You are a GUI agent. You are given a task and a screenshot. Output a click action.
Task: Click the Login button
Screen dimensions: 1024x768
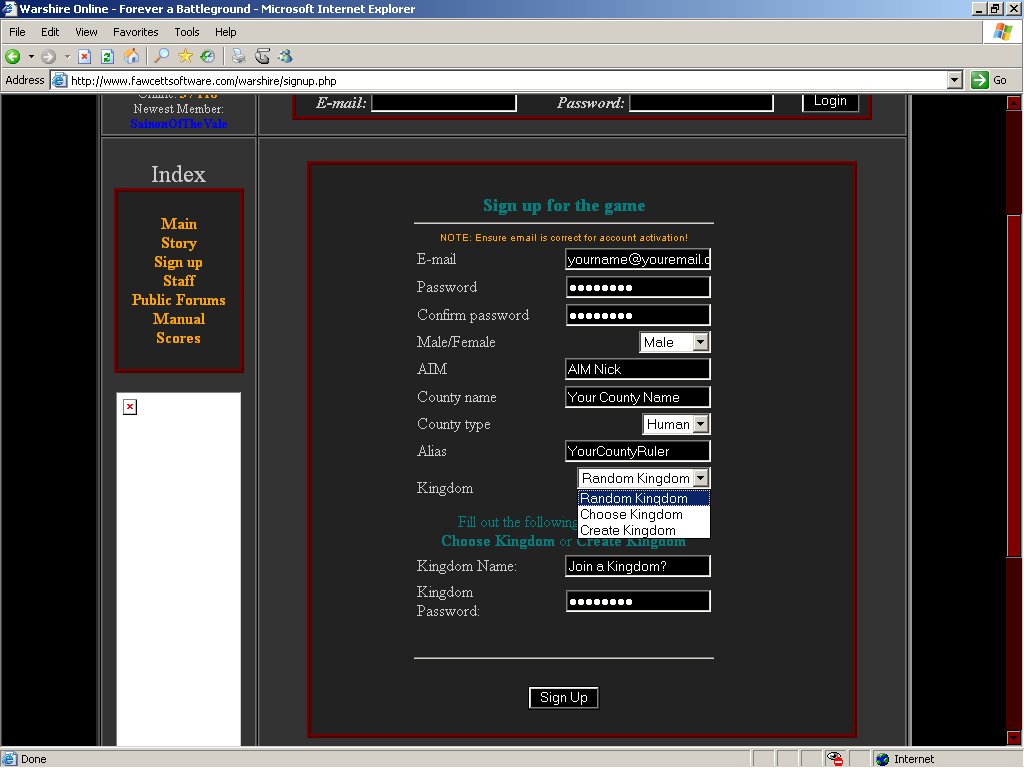[830, 101]
